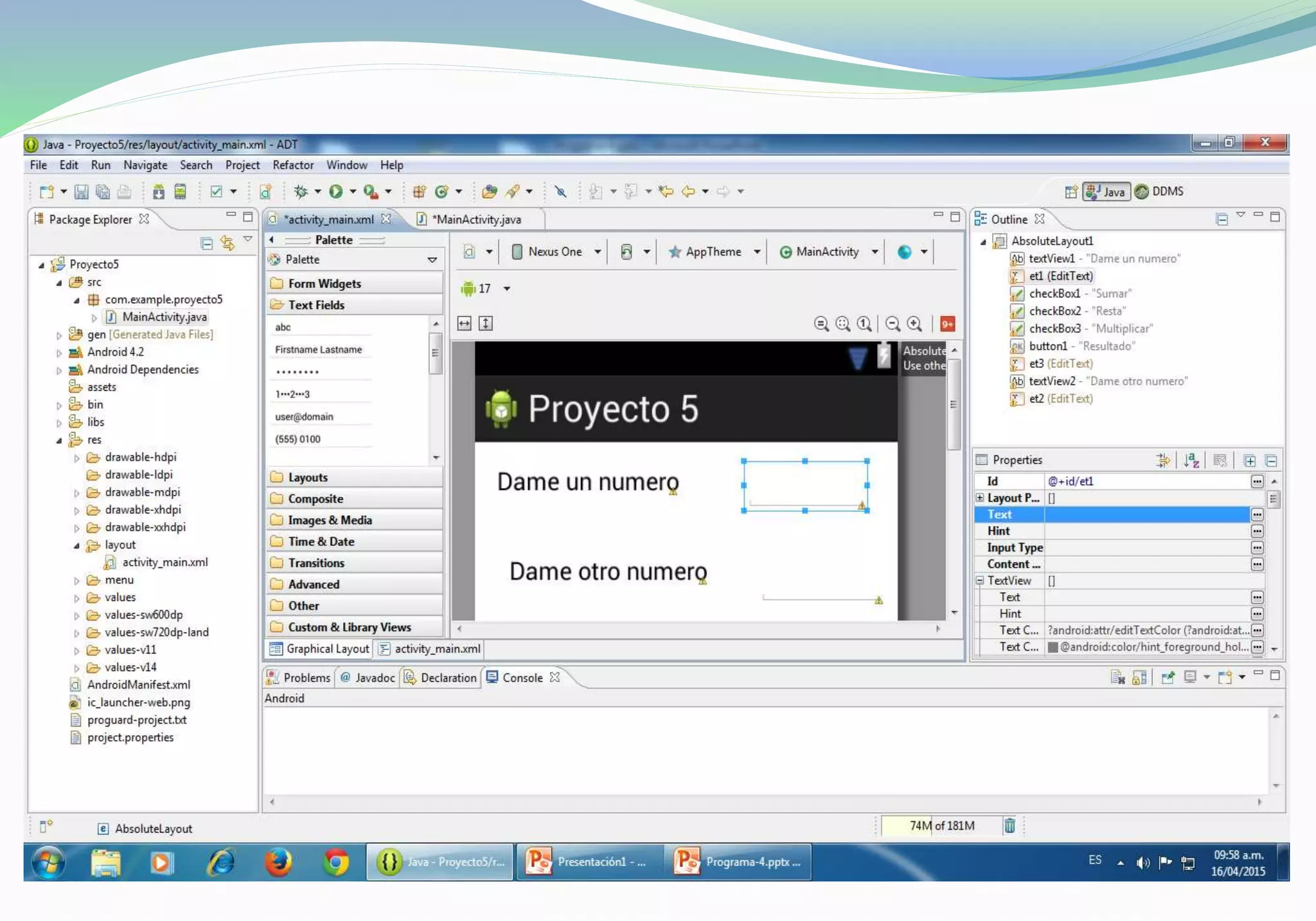The width and height of the screenshot is (1316, 921).
Task: Click the Debug bug icon in toolbar
Action: [301, 191]
